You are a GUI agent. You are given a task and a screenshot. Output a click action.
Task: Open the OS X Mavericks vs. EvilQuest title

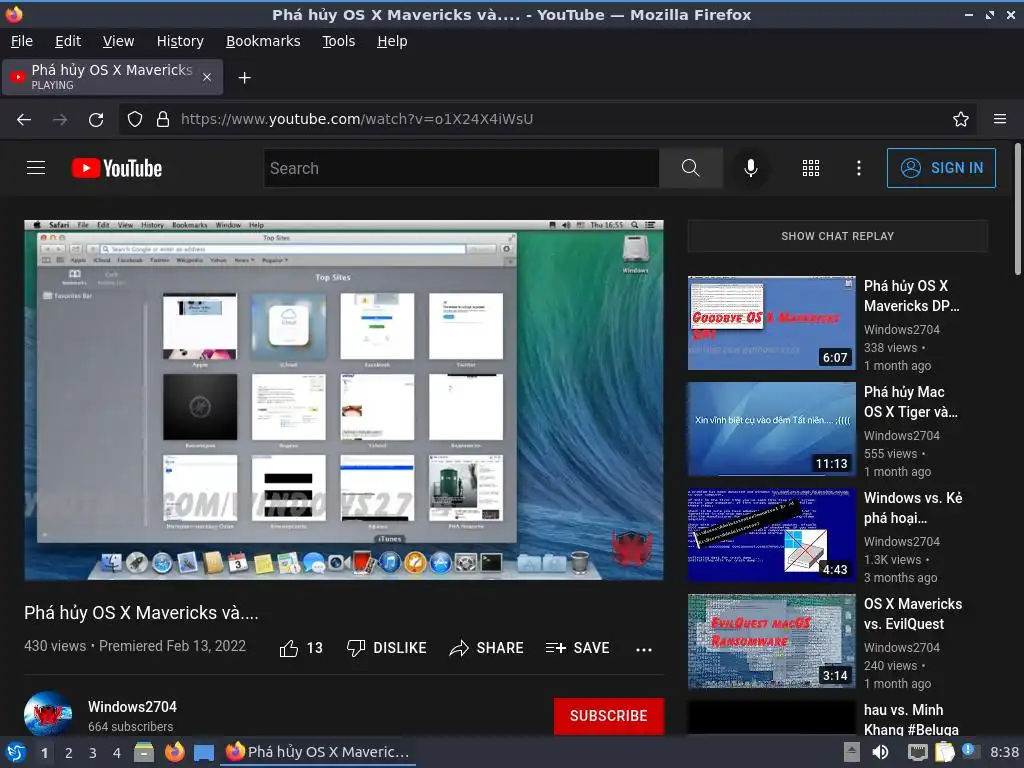point(913,614)
